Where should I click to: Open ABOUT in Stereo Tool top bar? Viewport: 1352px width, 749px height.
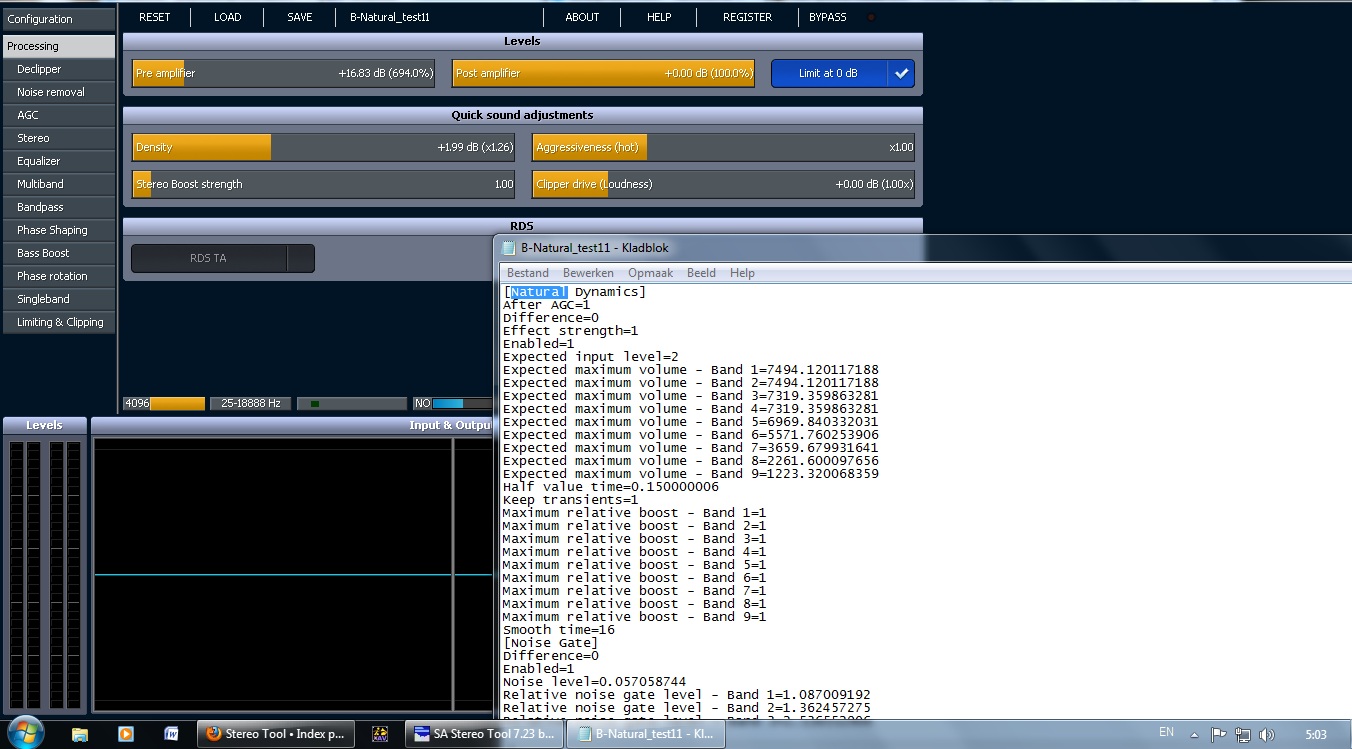point(582,17)
